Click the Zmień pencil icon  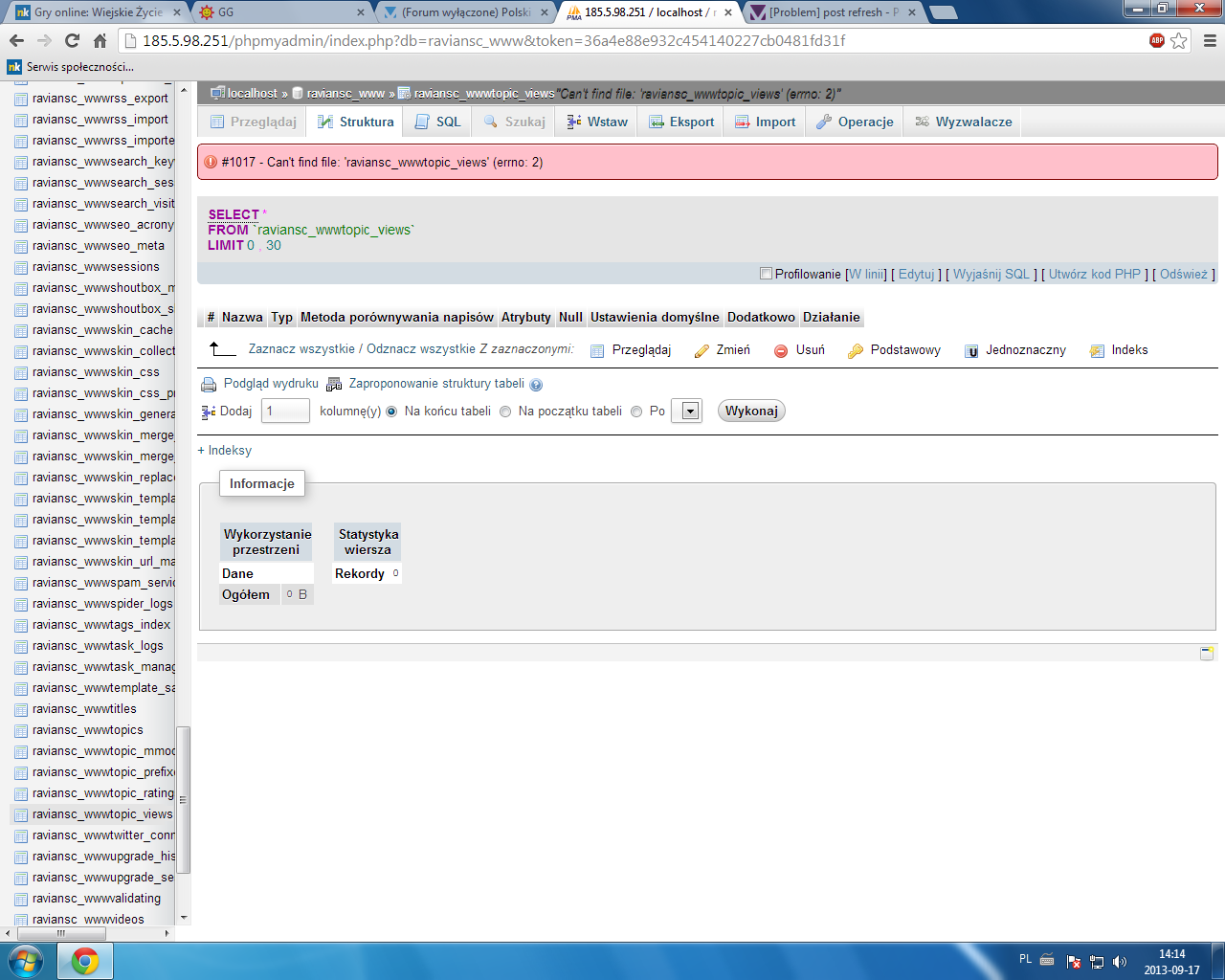tap(702, 351)
